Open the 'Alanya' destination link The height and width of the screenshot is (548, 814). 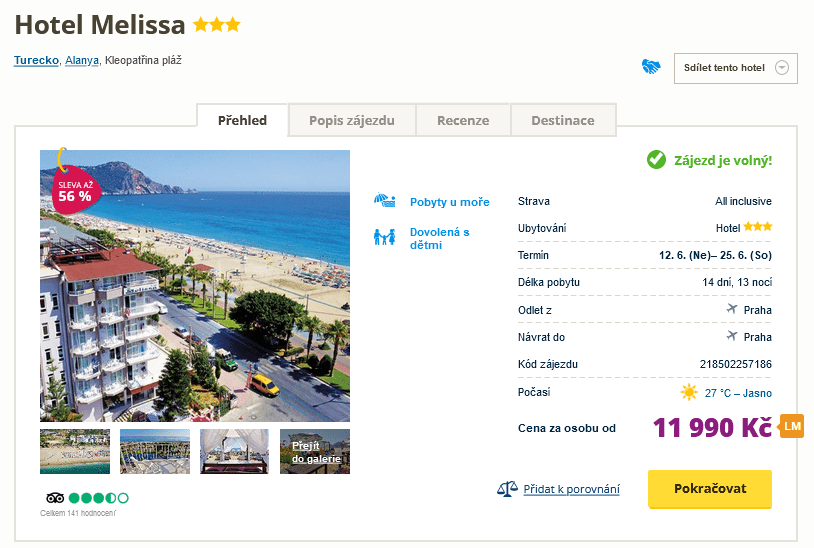(x=82, y=60)
